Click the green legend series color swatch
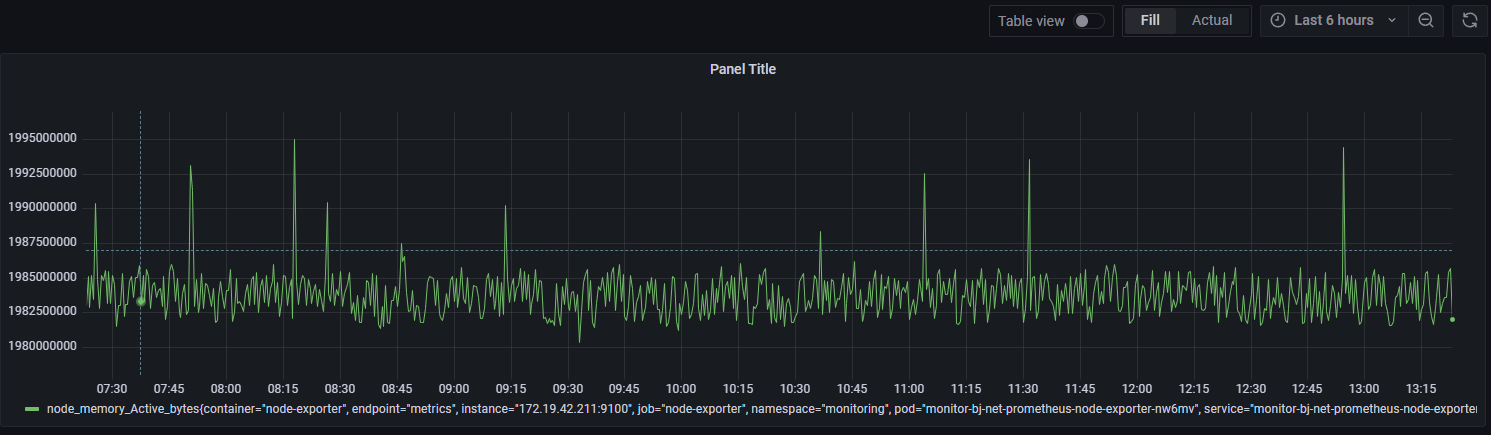Viewport: 1491px width, 435px height. (33, 409)
